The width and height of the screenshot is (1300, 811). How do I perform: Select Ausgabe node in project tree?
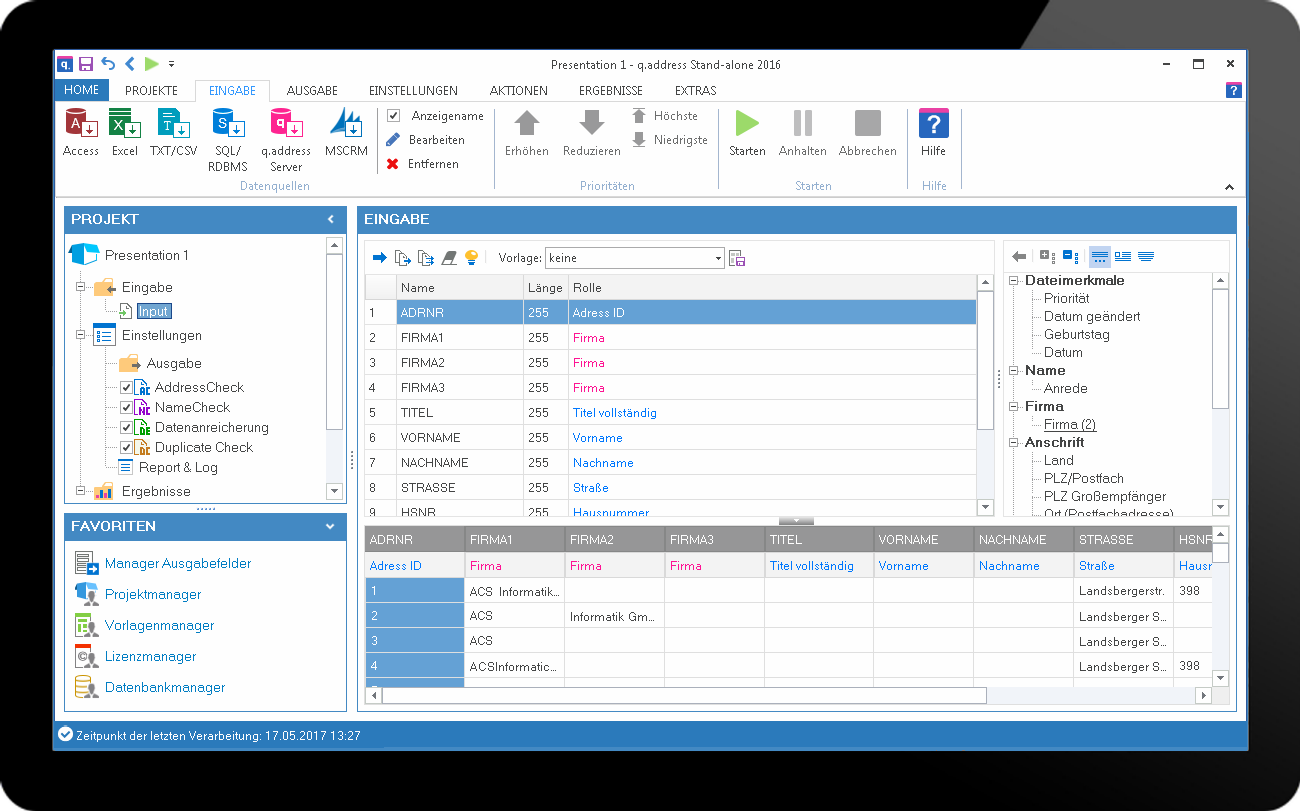174,364
